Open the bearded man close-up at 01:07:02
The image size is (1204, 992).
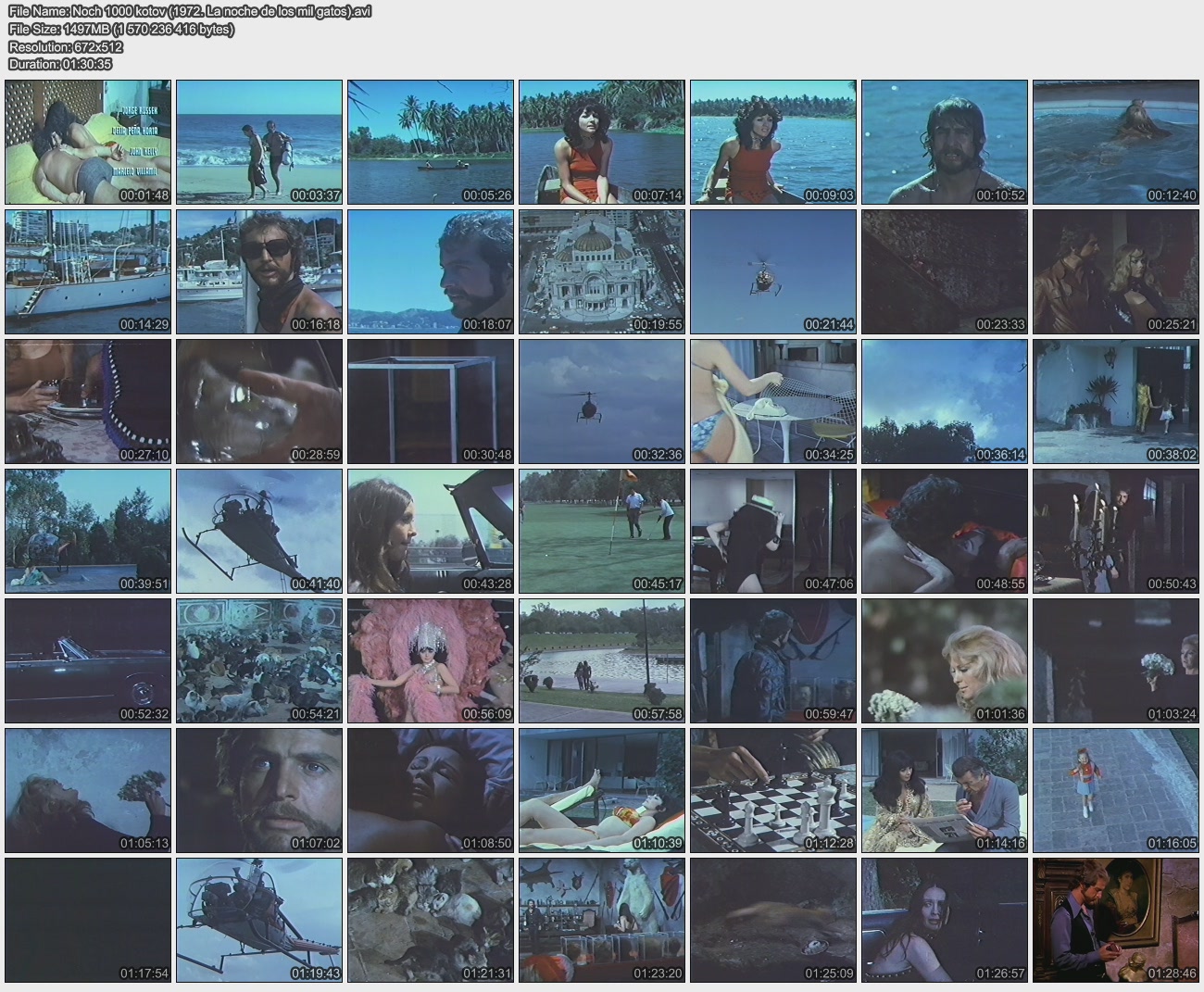click(x=259, y=790)
